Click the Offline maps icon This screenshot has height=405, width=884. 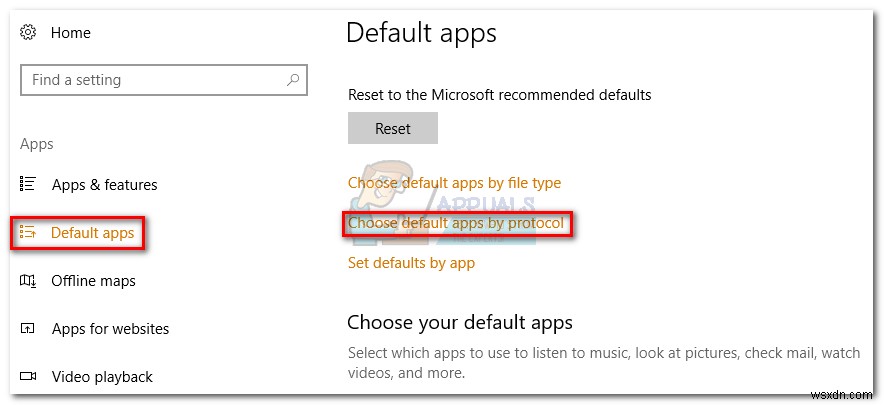[28, 280]
